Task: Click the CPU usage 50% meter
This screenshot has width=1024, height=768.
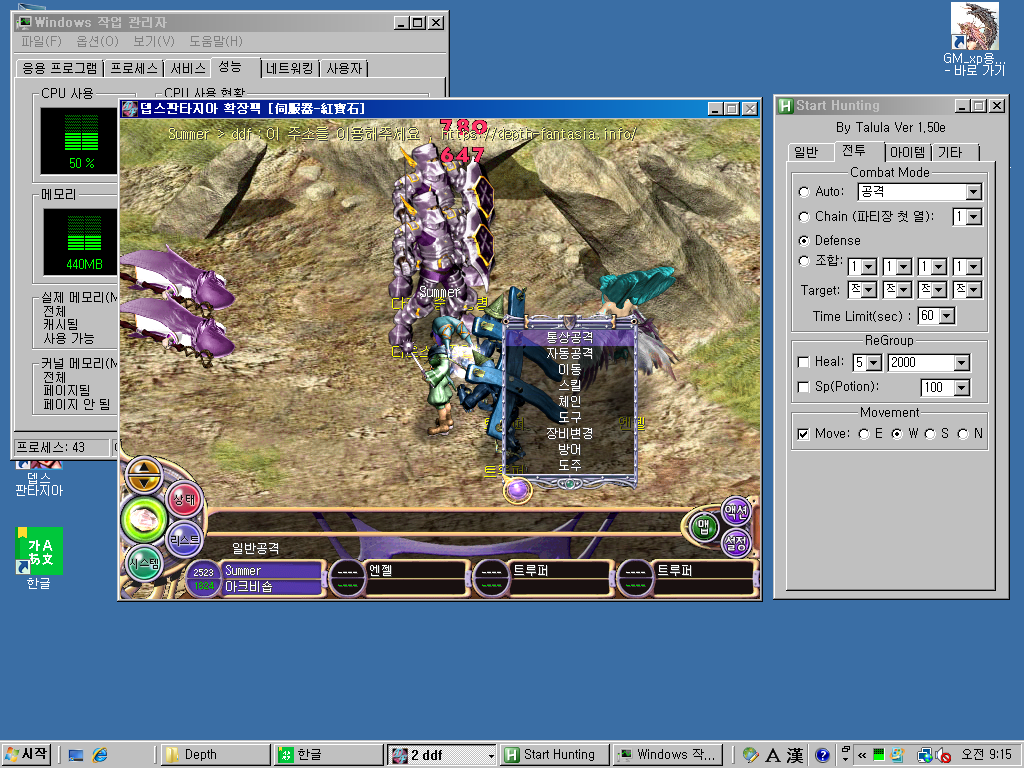Action: click(x=81, y=141)
